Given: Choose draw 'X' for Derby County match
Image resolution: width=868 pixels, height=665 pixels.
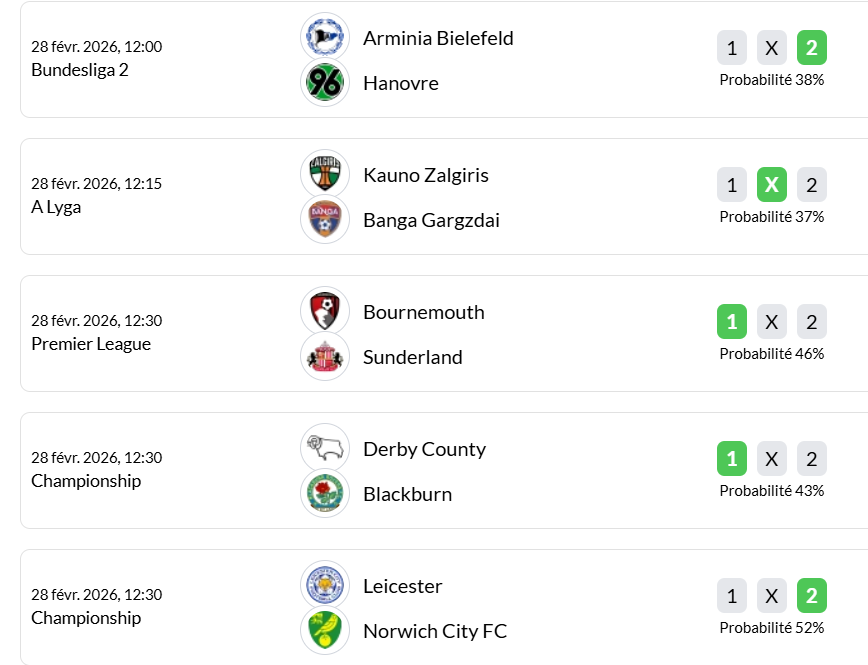Looking at the screenshot, I should click(772, 458).
